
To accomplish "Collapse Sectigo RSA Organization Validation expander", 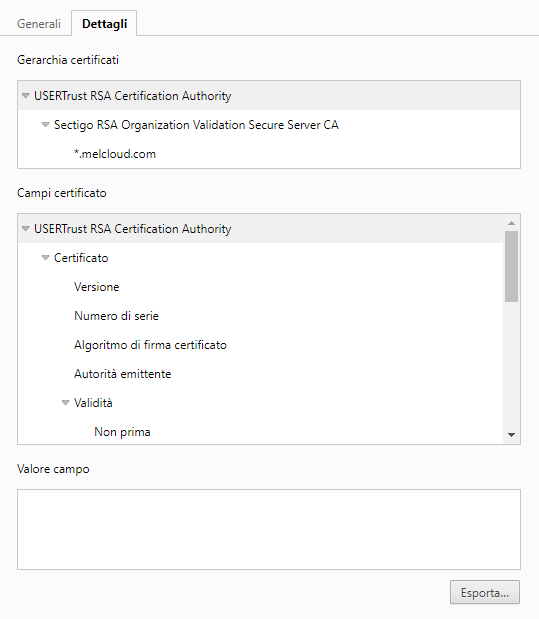I will tap(45, 125).
